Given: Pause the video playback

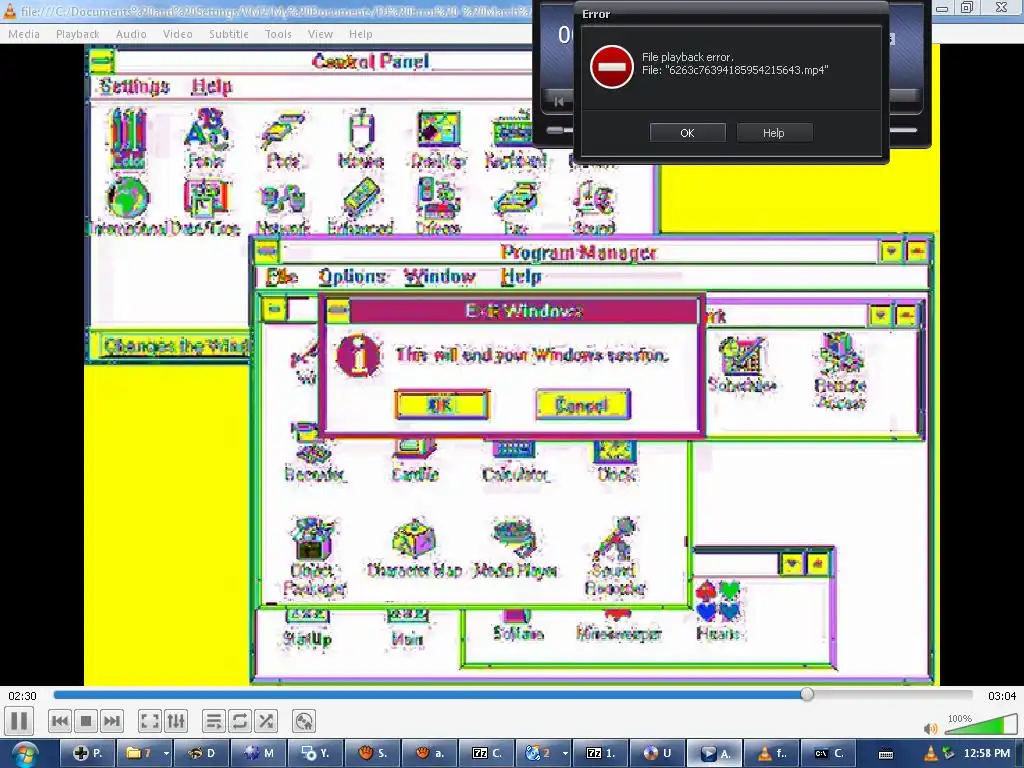Looking at the screenshot, I should (x=20, y=722).
